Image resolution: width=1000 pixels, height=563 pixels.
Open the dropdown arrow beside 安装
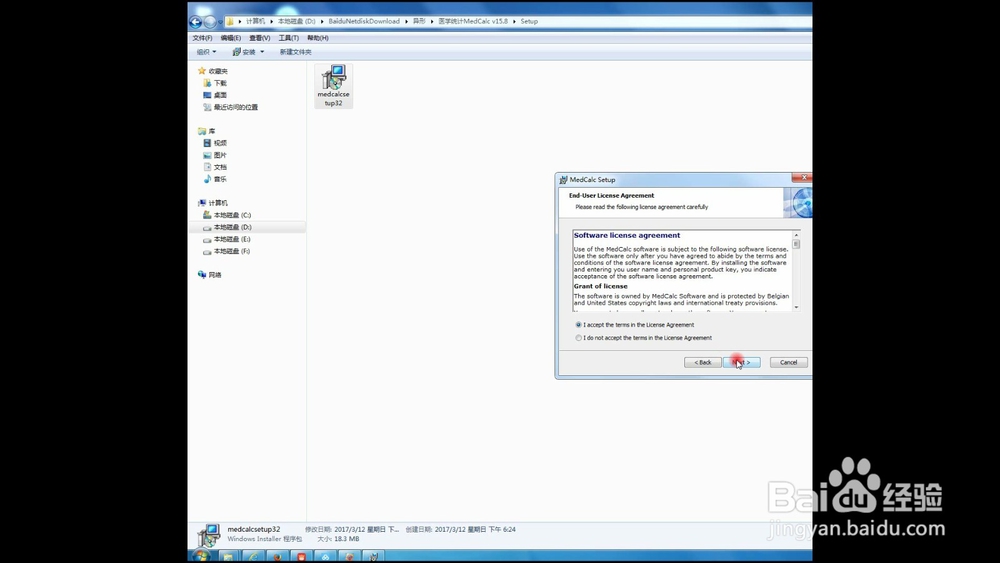point(261,52)
